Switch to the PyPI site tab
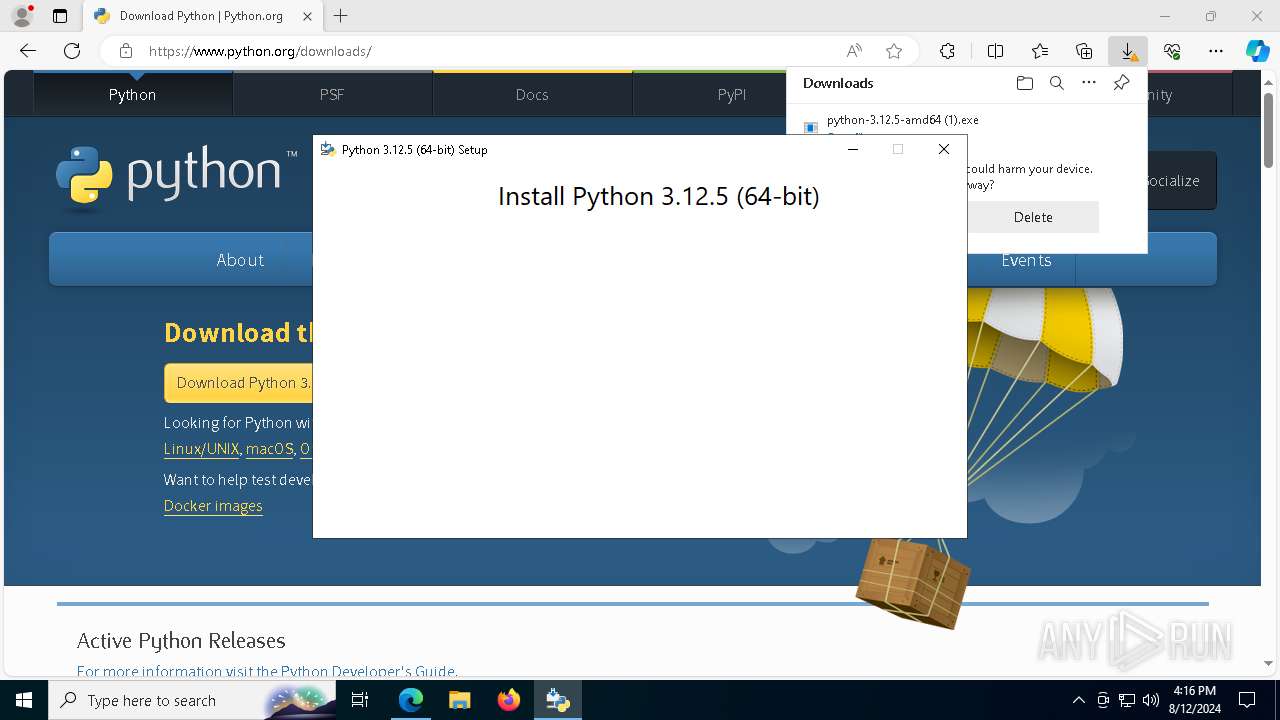The width and height of the screenshot is (1280, 720). pyautogui.click(x=732, y=94)
